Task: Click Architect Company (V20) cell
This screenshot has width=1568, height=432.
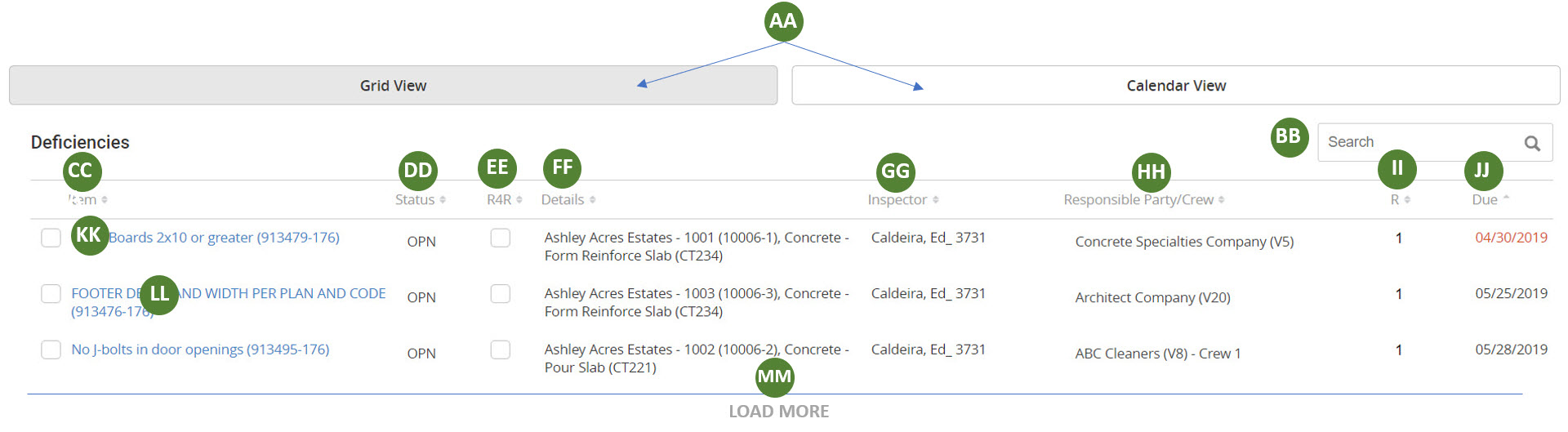Action: pyautogui.click(x=1152, y=297)
